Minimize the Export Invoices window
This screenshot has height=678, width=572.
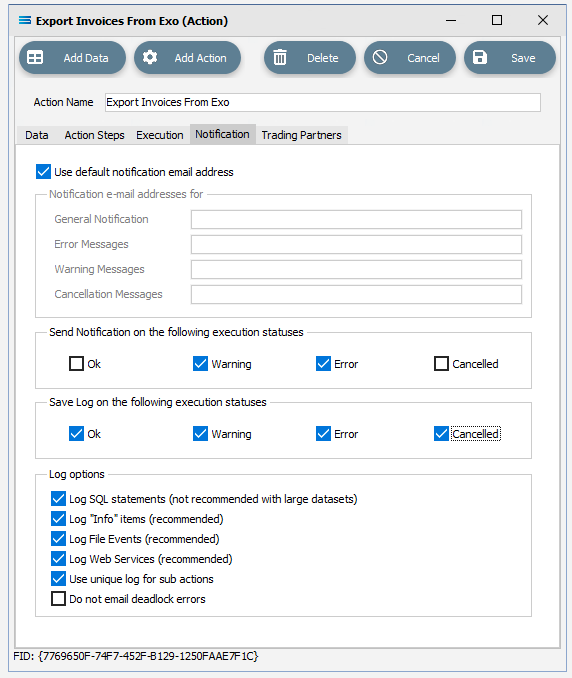[x=451, y=20]
